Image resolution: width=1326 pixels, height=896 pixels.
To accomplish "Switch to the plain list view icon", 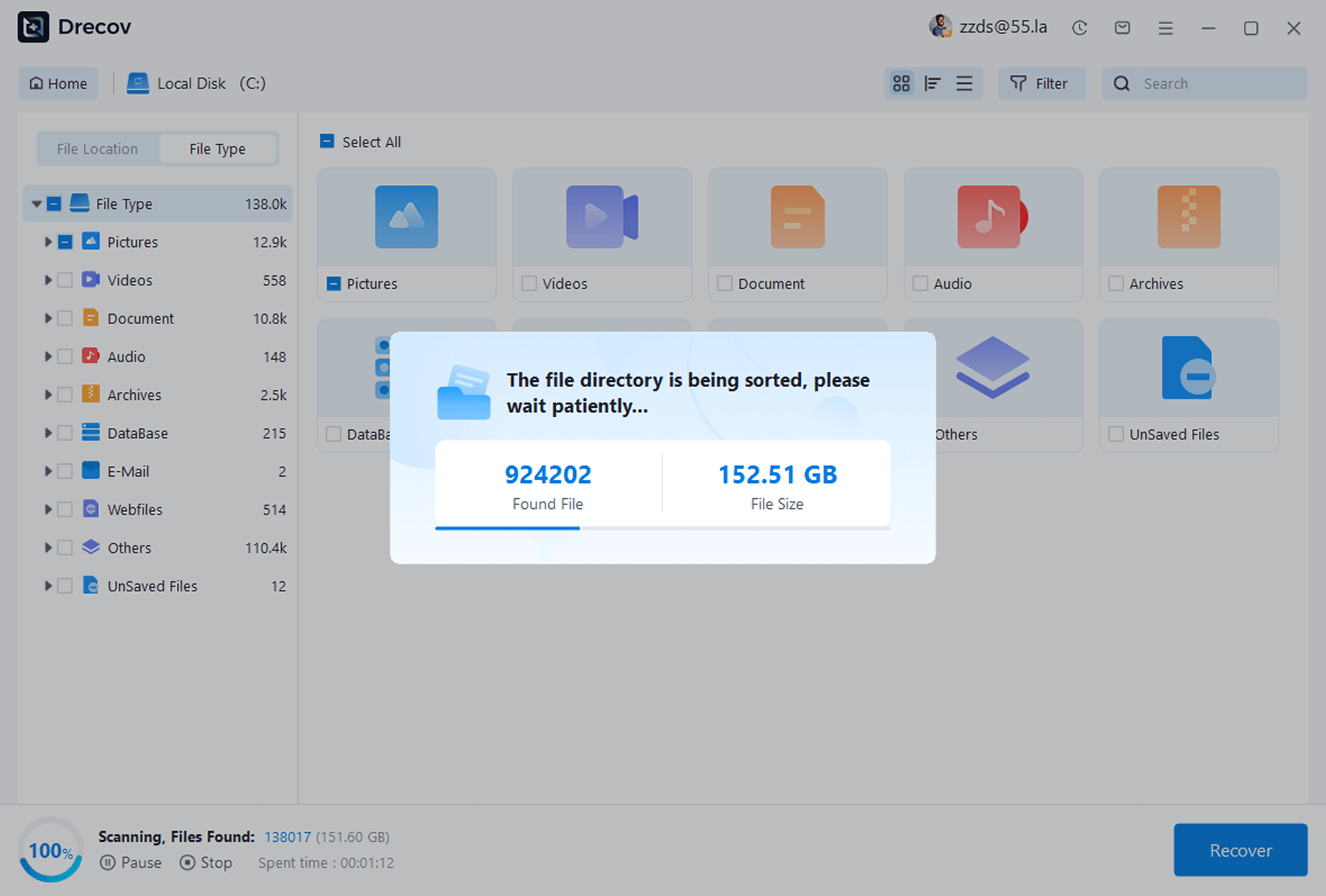I will 964,83.
